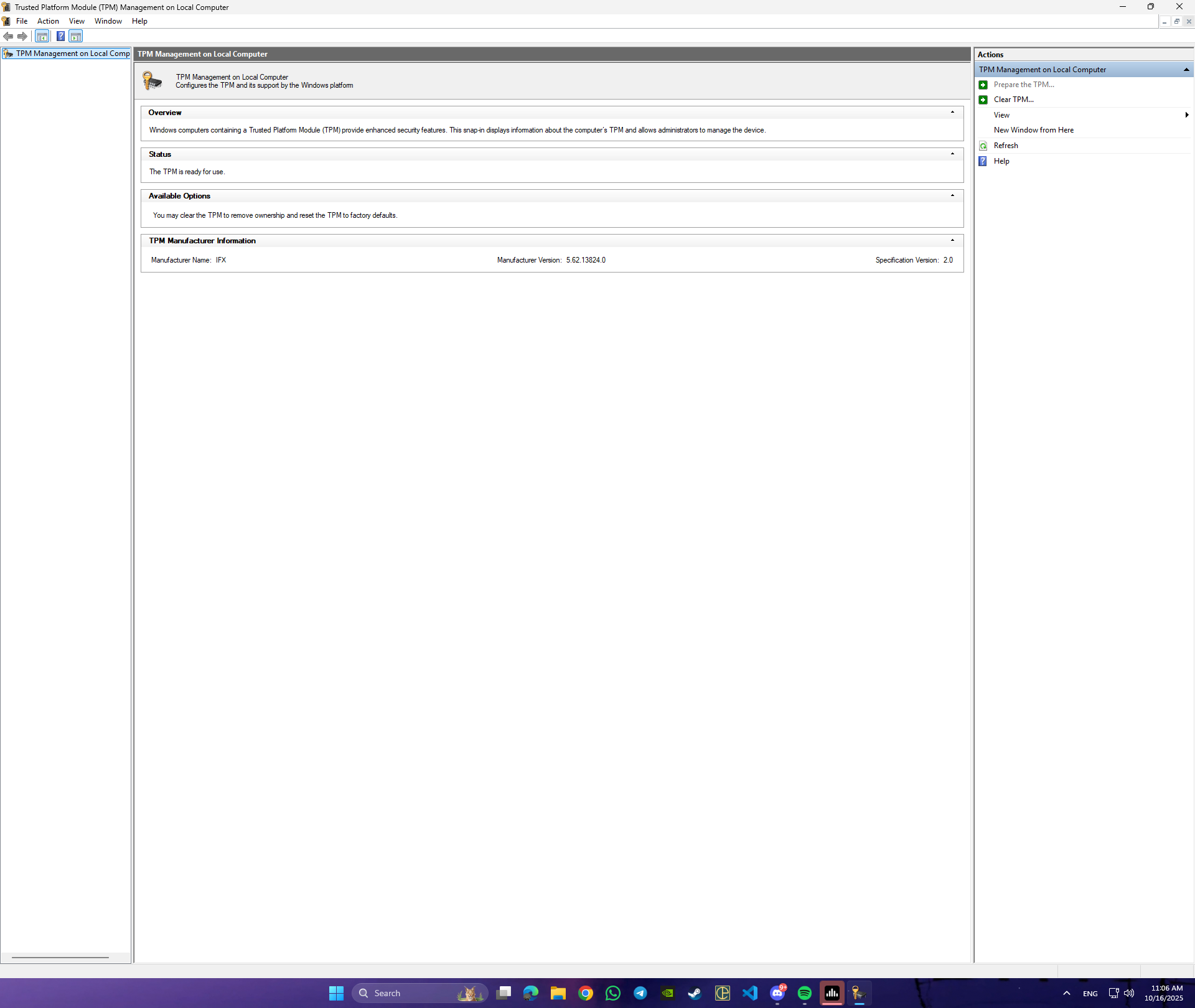
Task: Open the Action menu
Action: pyautogui.click(x=48, y=21)
